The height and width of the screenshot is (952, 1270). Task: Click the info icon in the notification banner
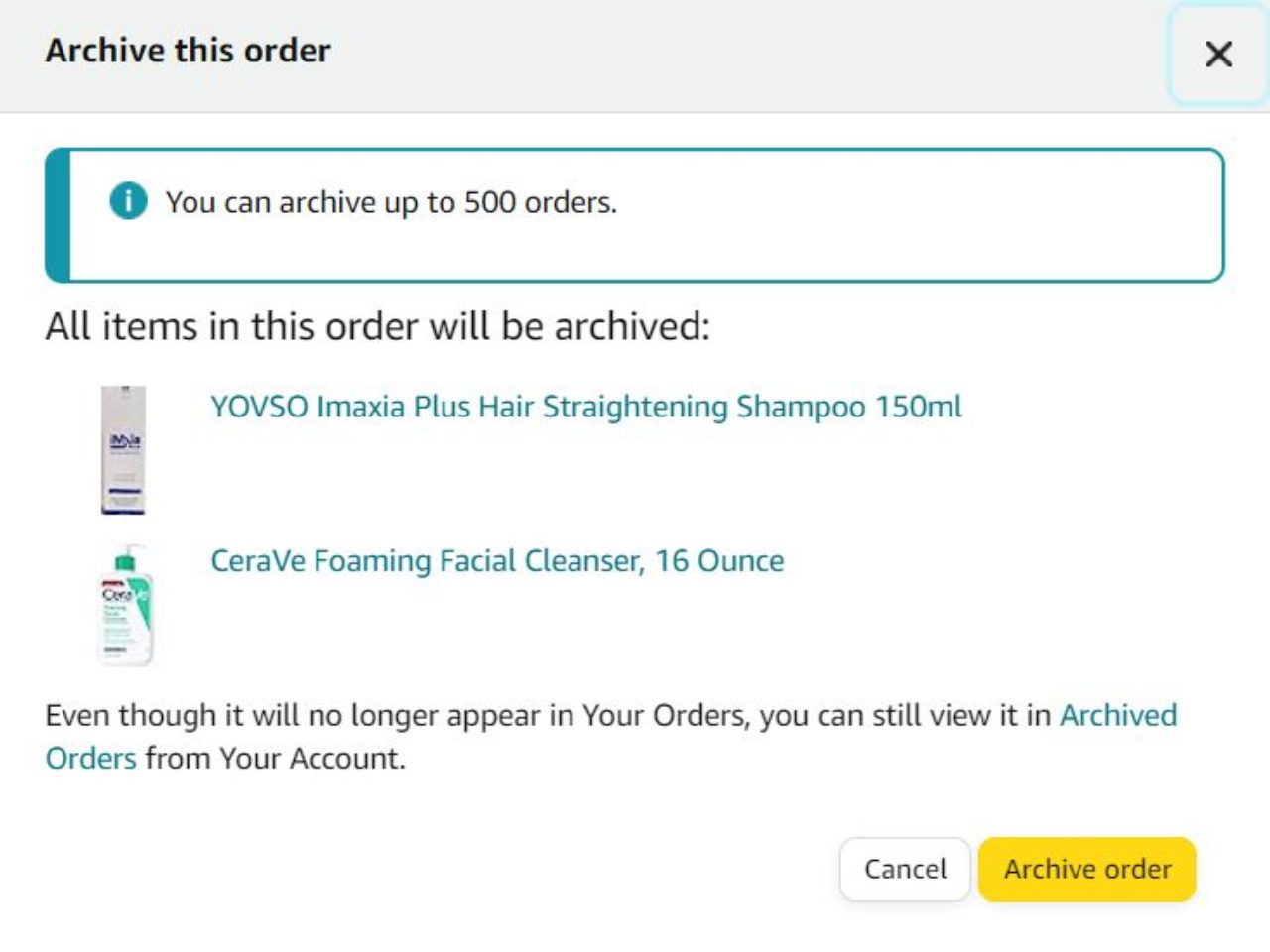[127, 201]
